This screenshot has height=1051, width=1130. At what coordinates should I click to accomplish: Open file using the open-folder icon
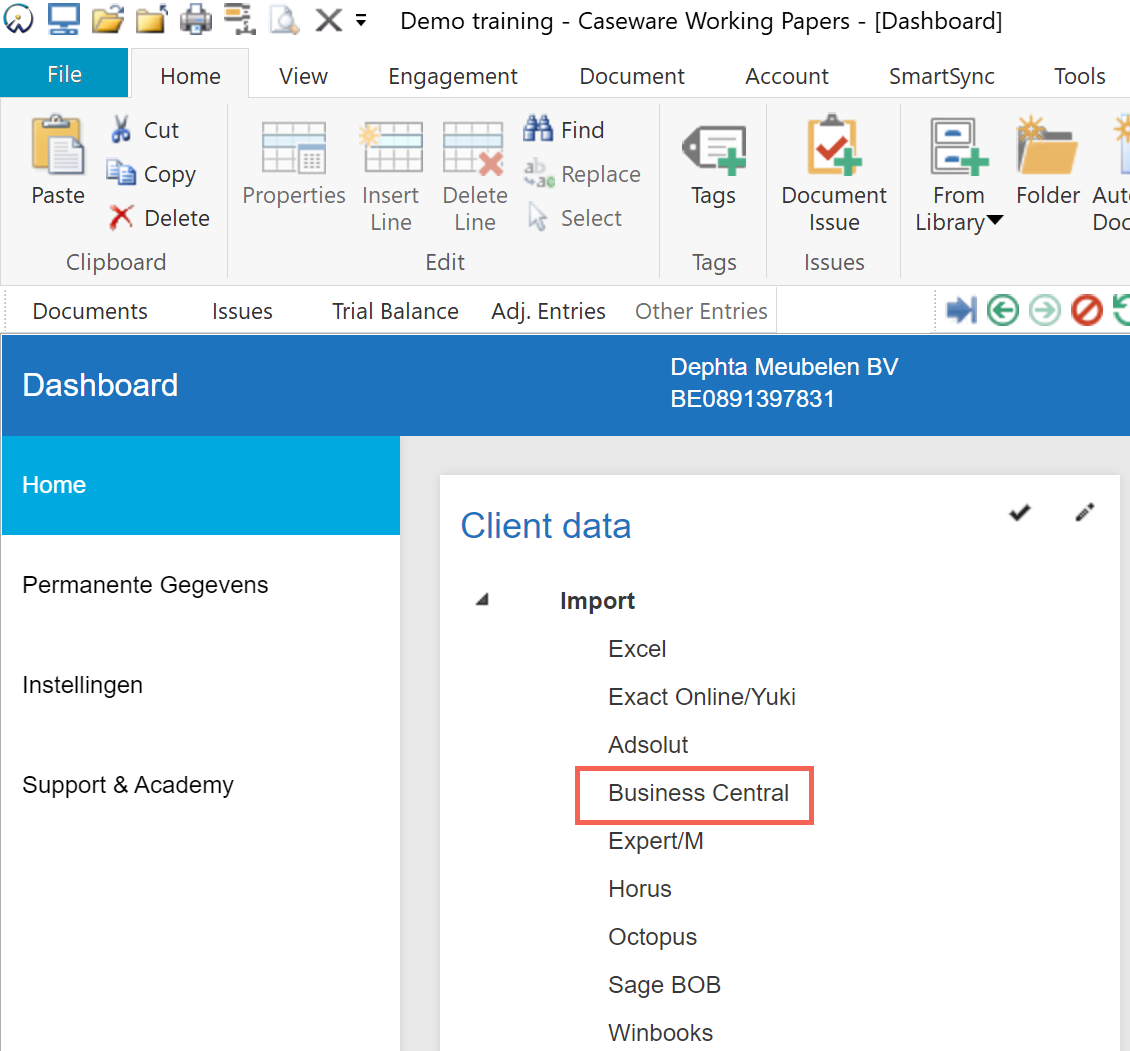click(107, 19)
